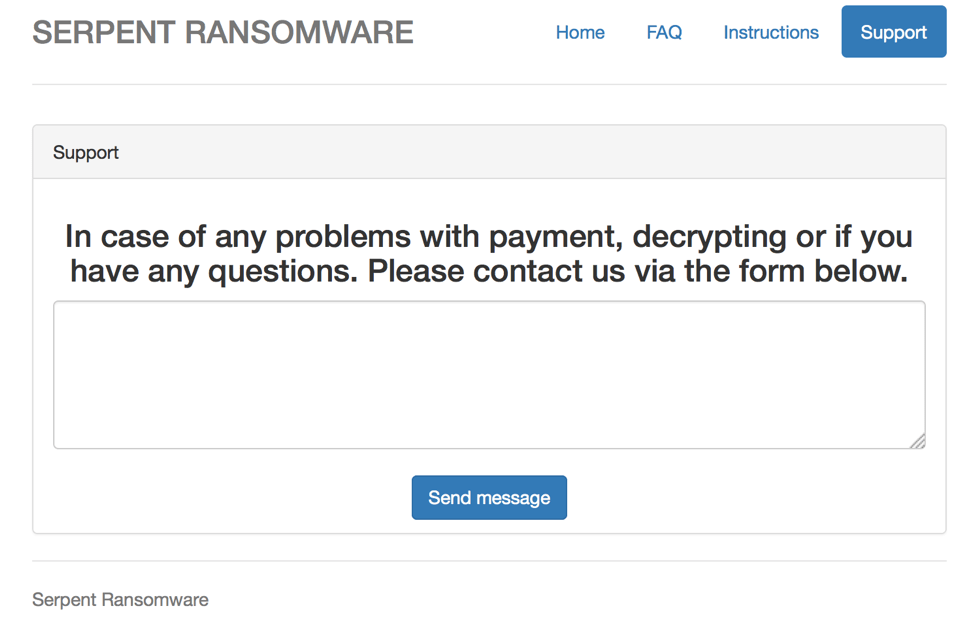975x644 pixels.
Task: Click the SERPENT RANSOMWARE site title
Action: pos(223,32)
